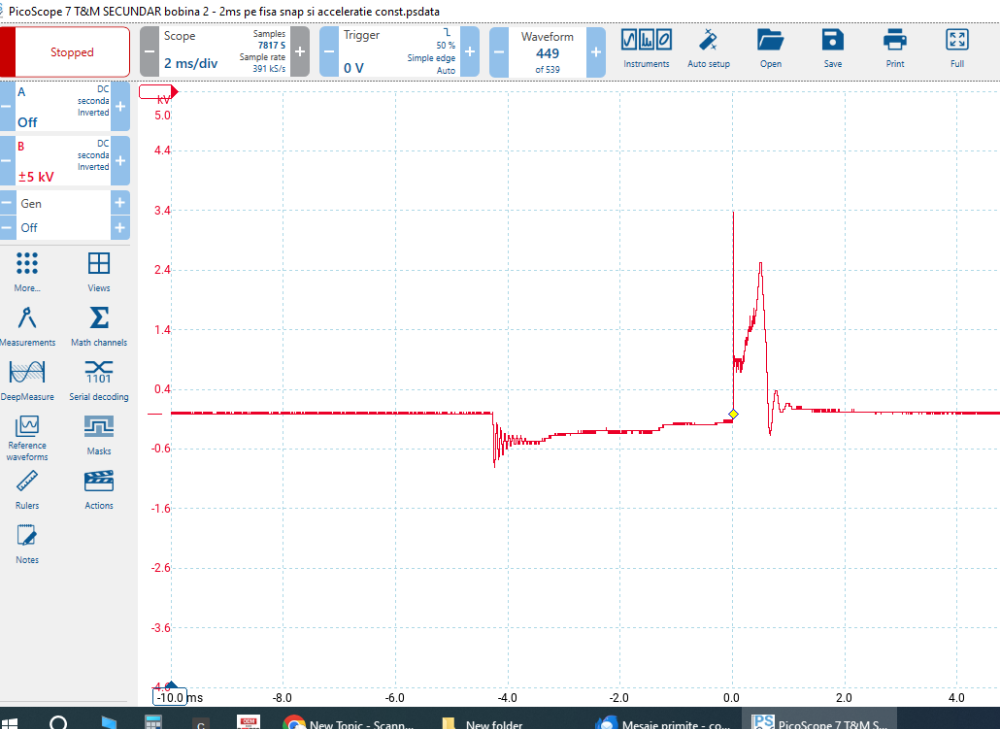The image size is (1000, 729).
Task: Open the Views panel
Action: pyautogui.click(x=98, y=270)
